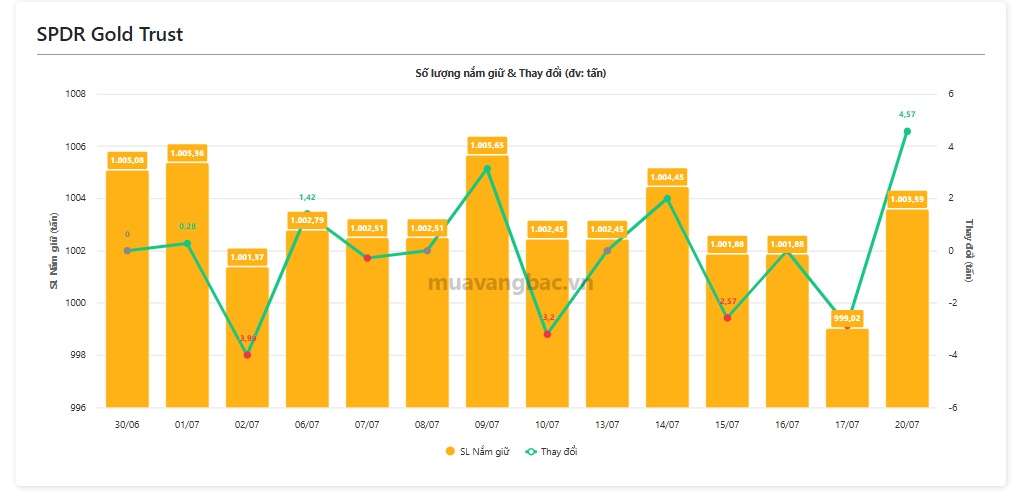Click the 1.002,79 bar value label
1022x493 pixels.
(x=307, y=220)
